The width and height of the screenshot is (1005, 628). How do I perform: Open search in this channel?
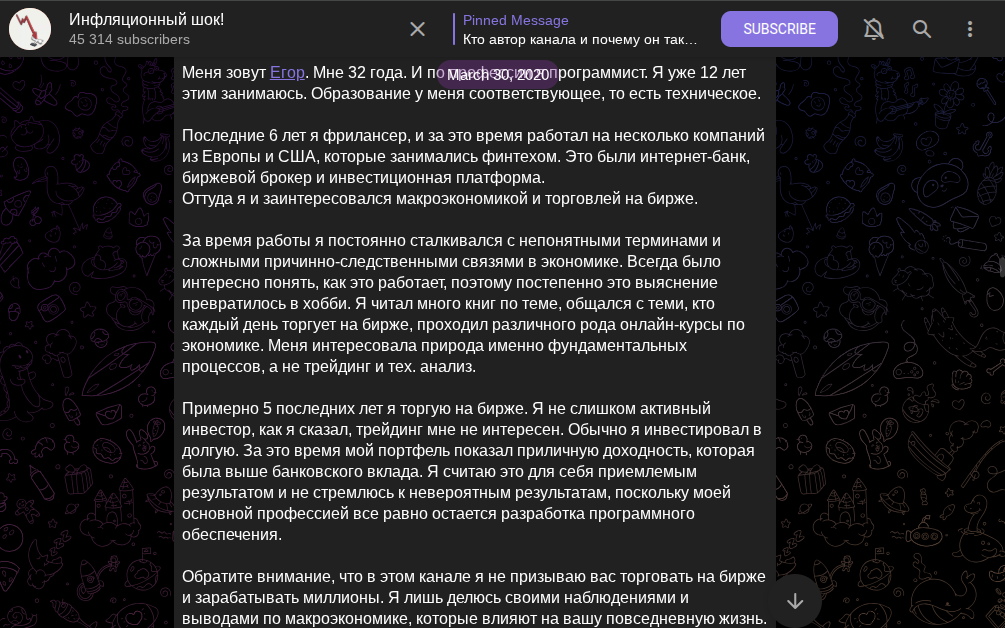coord(922,29)
